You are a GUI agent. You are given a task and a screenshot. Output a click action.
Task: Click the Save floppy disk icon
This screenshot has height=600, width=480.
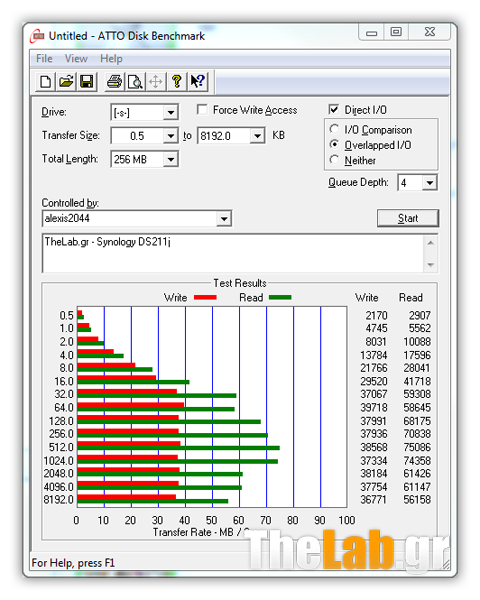[x=87, y=82]
